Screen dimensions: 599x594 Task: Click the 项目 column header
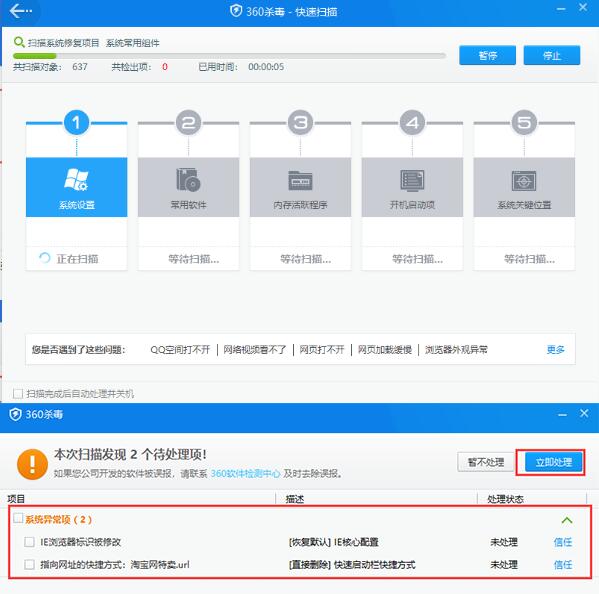[16, 499]
